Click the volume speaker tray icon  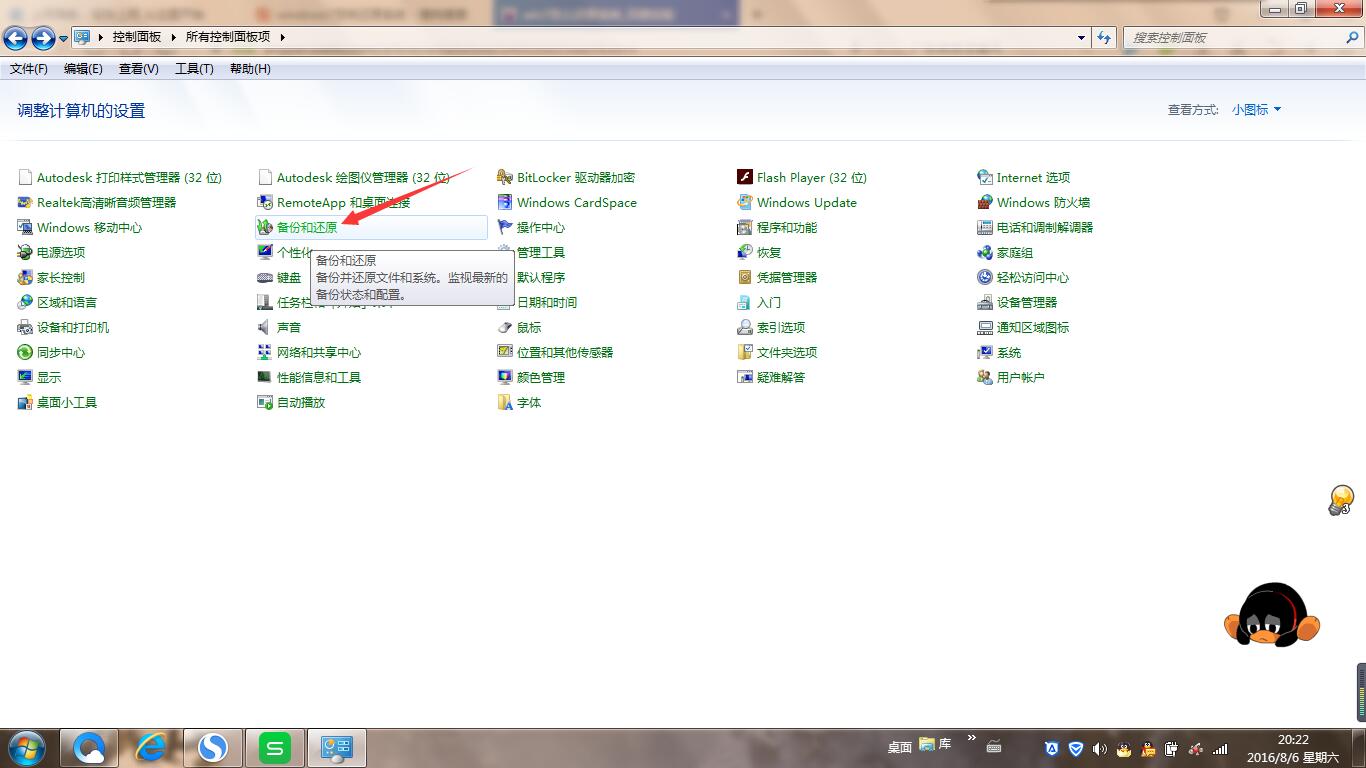click(x=1099, y=748)
